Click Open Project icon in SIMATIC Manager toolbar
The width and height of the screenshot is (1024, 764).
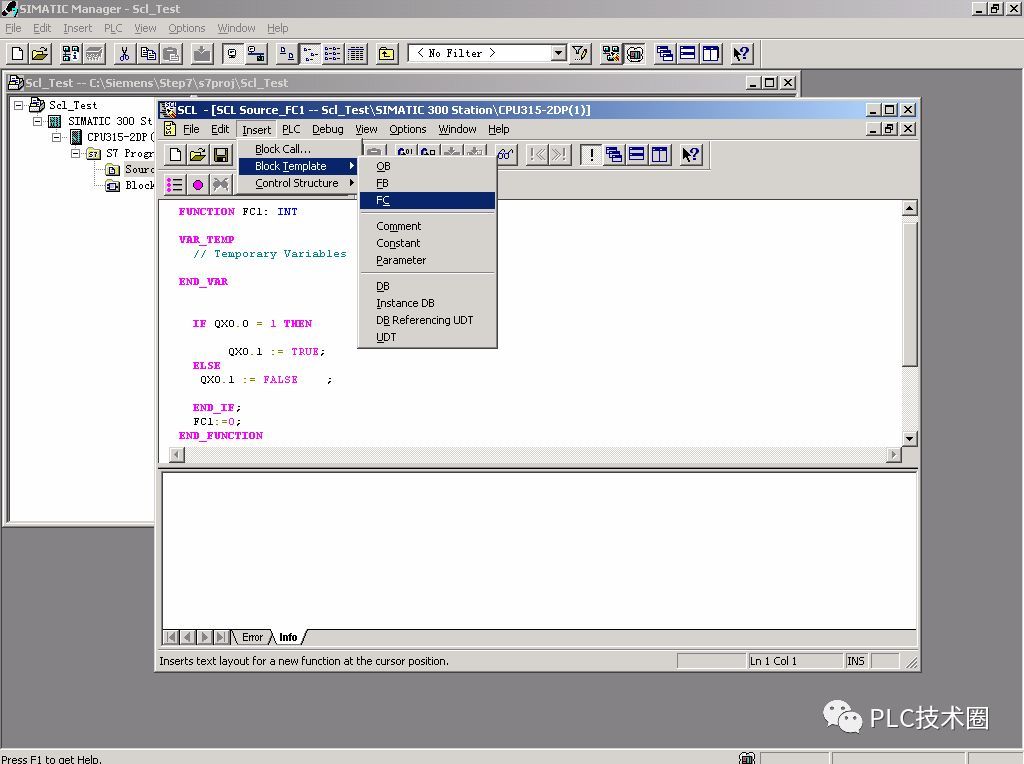point(40,54)
